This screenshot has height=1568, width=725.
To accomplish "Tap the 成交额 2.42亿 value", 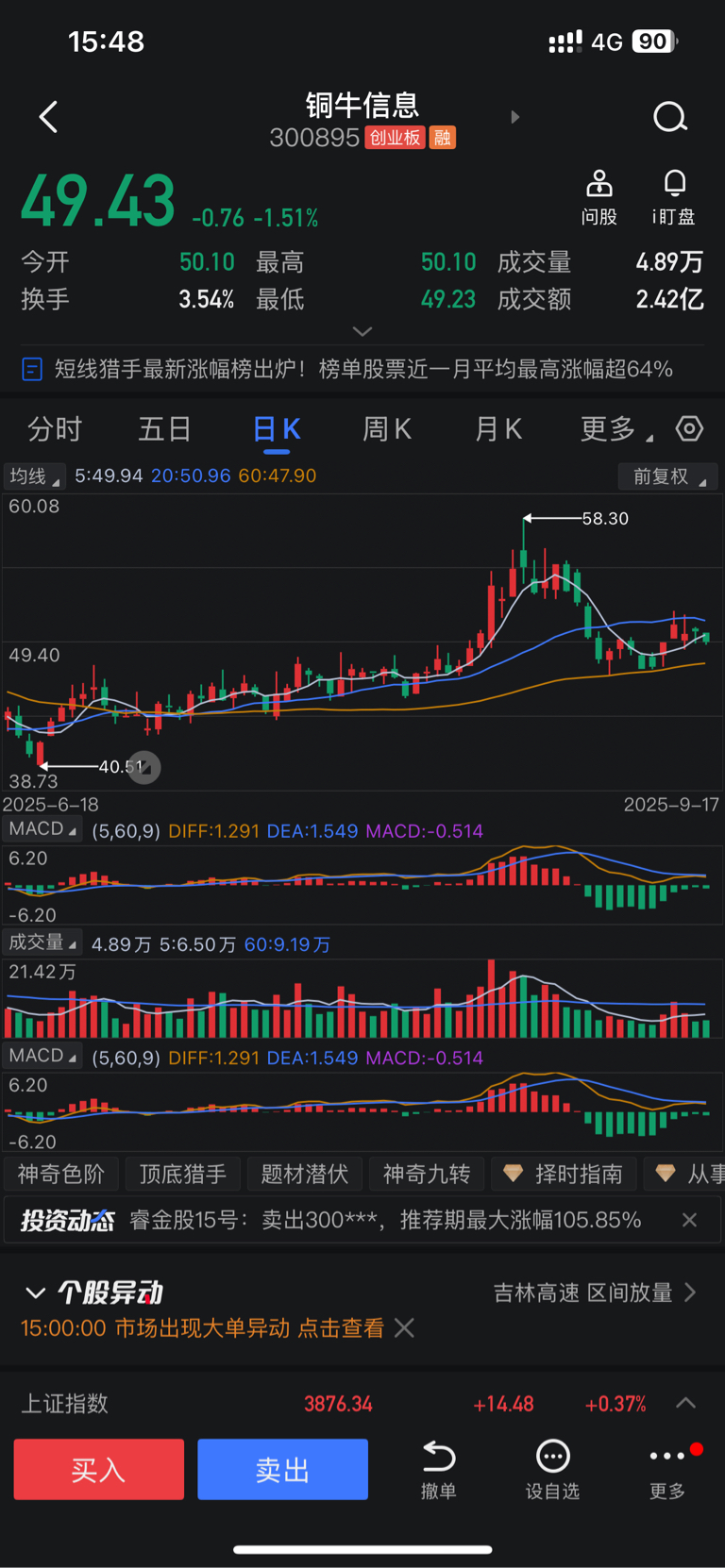I will click(x=669, y=299).
